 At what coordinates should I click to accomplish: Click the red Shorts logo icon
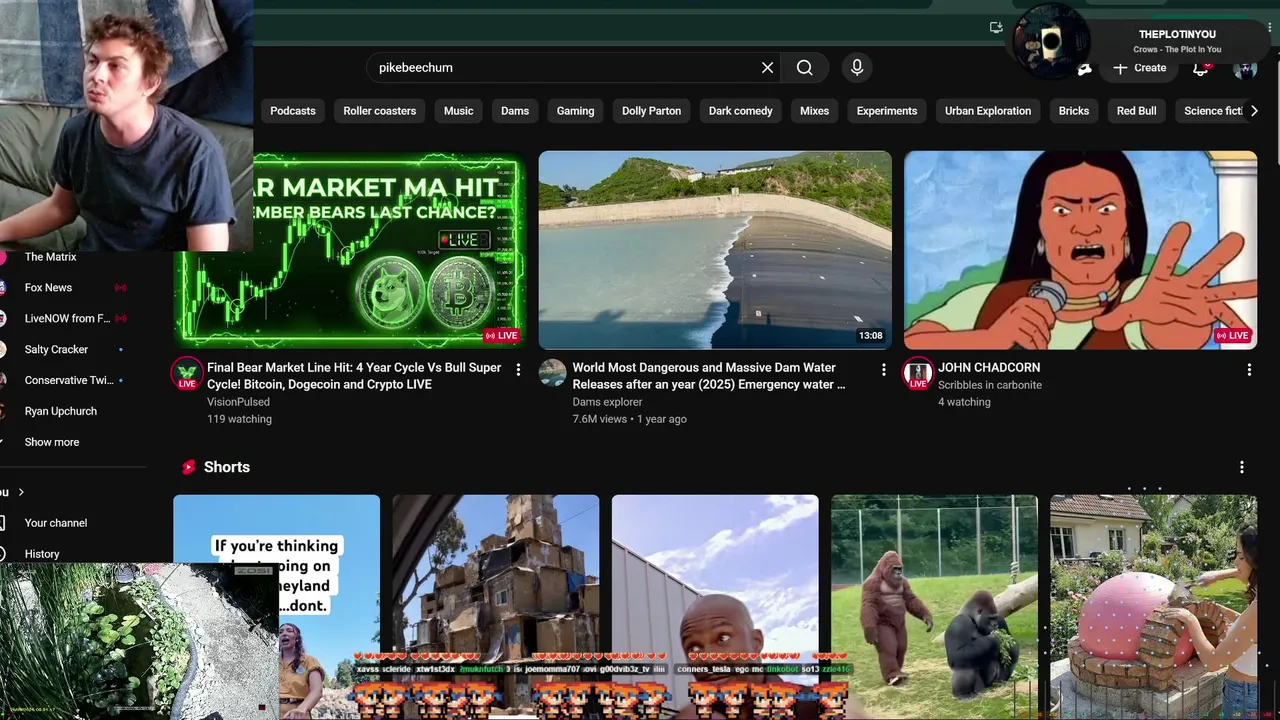pos(188,467)
